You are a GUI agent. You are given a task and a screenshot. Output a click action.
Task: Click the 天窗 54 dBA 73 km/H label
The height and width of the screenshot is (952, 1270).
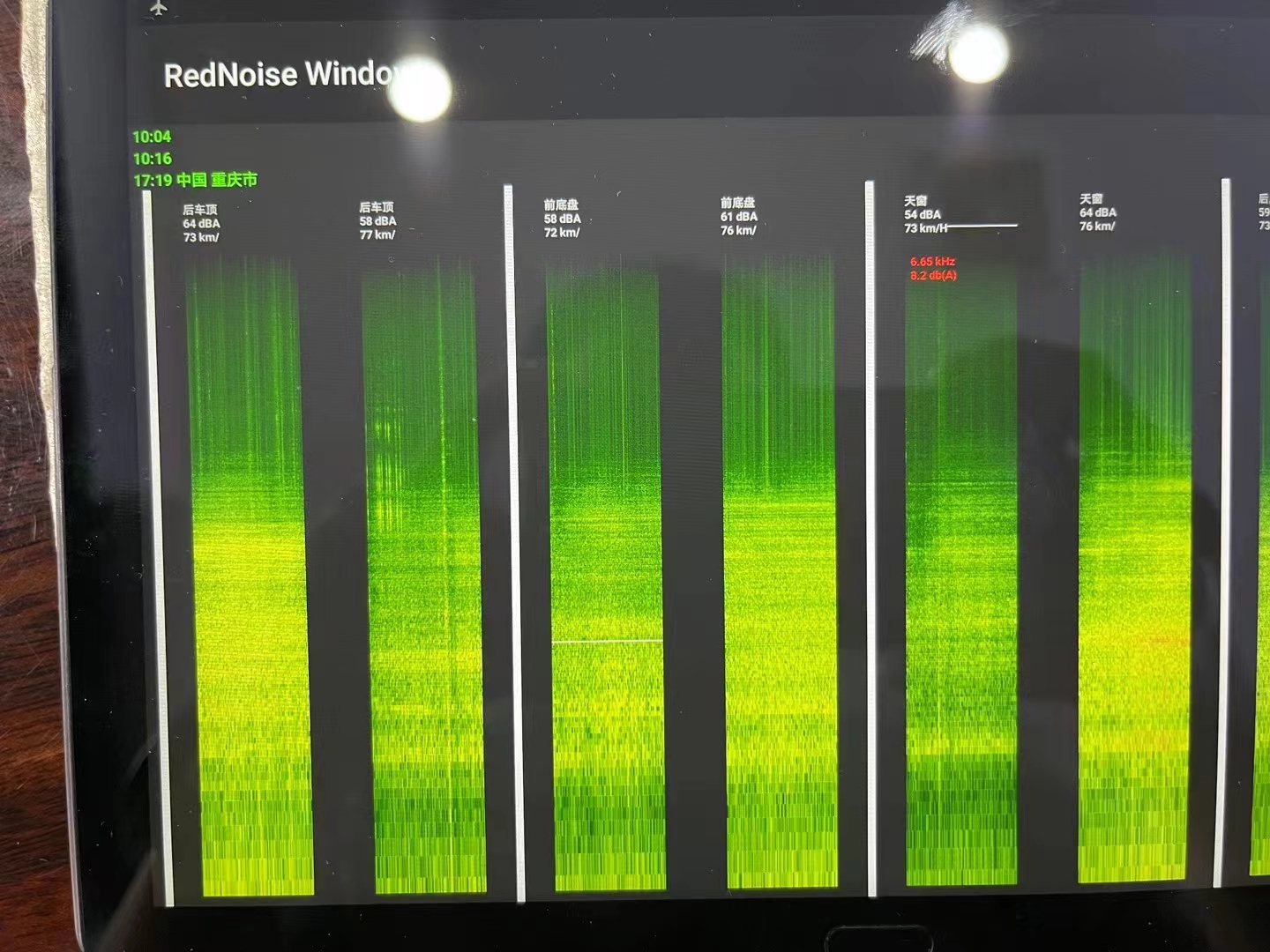[x=926, y=214]
